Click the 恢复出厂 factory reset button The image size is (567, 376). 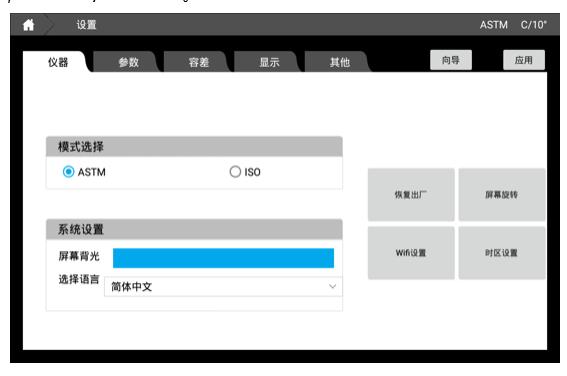pos(411,195)
